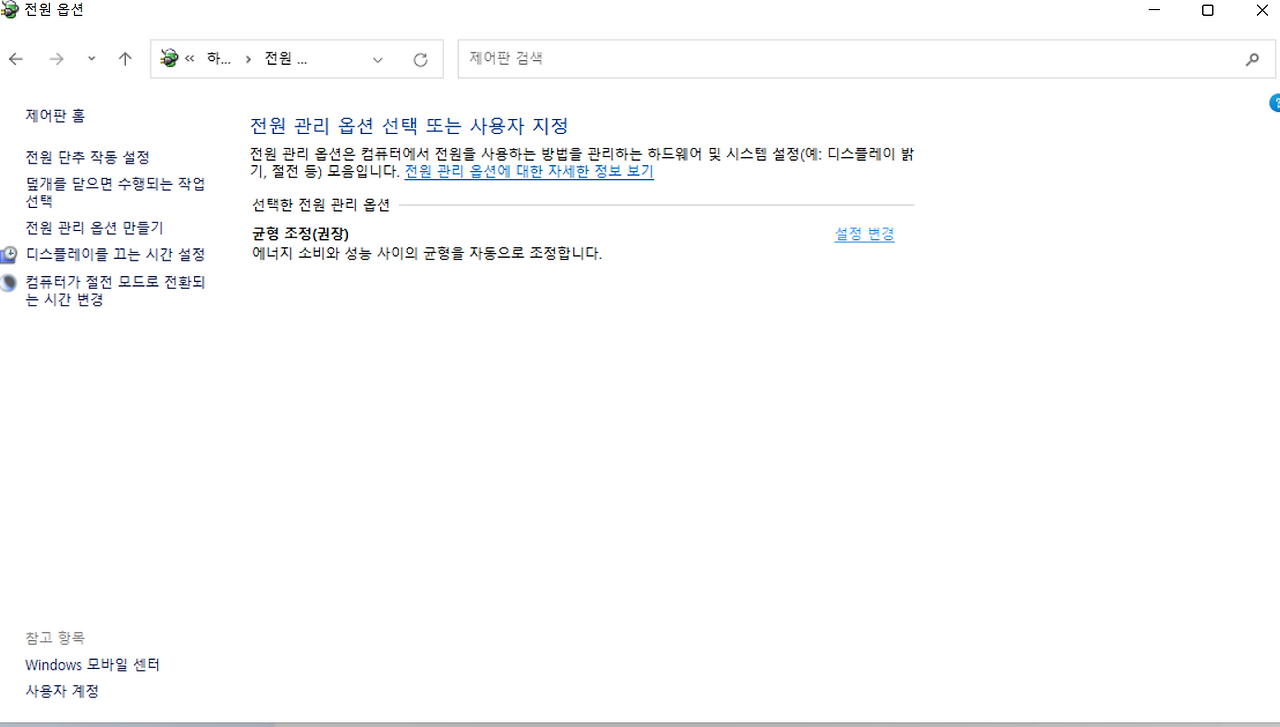This screenshot has width=1280, height=727.
Task: Click the Power Options icon in the title bar
Action: [10, 10]
